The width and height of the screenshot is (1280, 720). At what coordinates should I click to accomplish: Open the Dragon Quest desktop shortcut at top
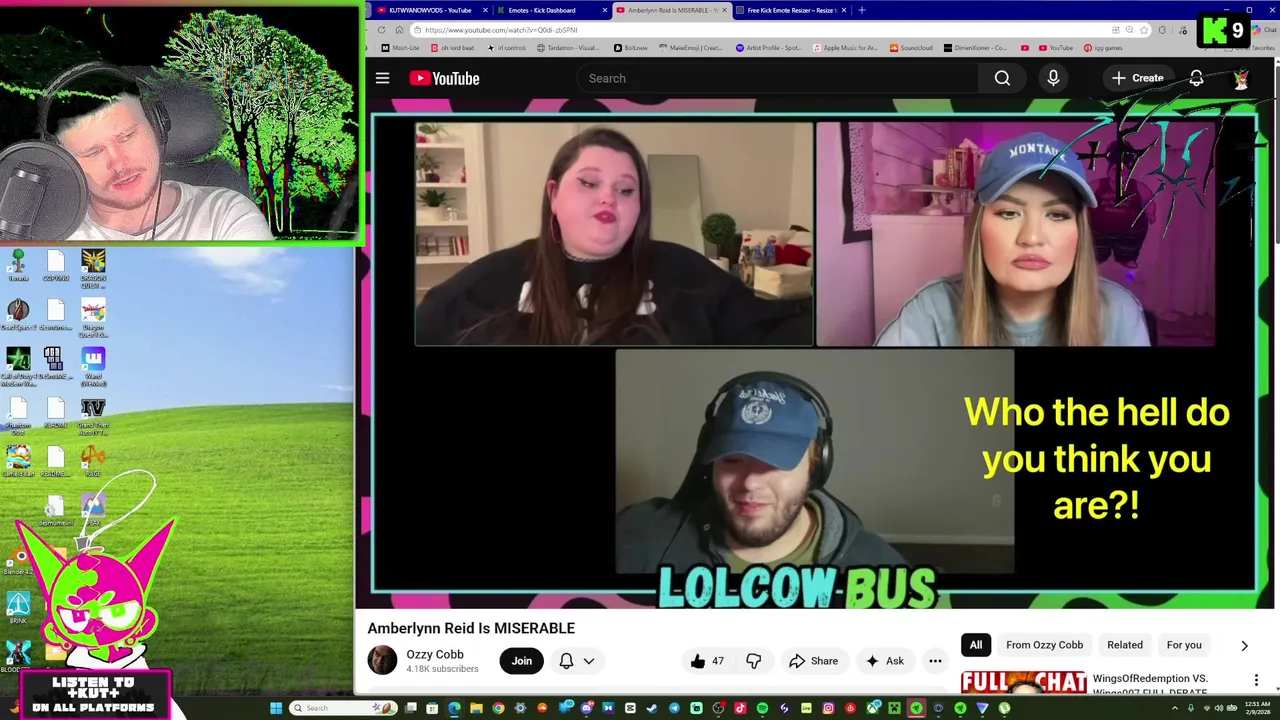coord(93,267)
